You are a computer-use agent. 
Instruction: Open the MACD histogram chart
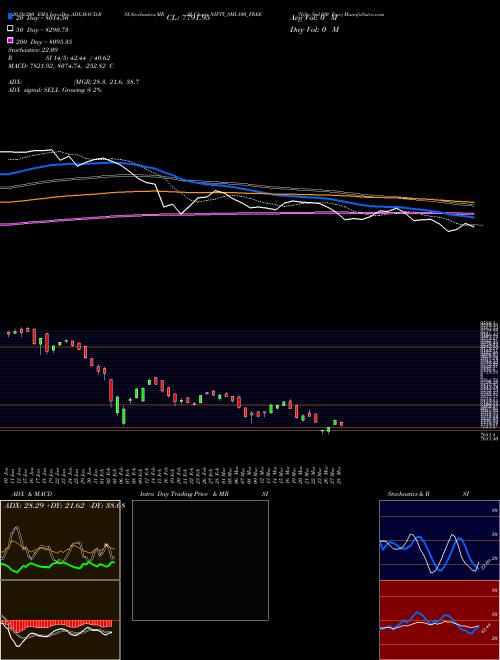(60, 620)
